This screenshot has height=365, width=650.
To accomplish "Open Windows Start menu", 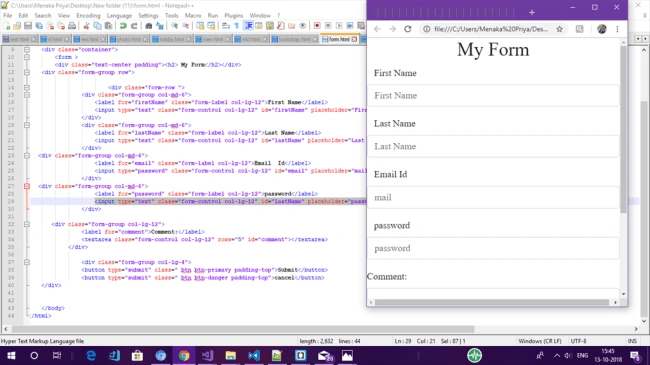I will pos(11,355).
